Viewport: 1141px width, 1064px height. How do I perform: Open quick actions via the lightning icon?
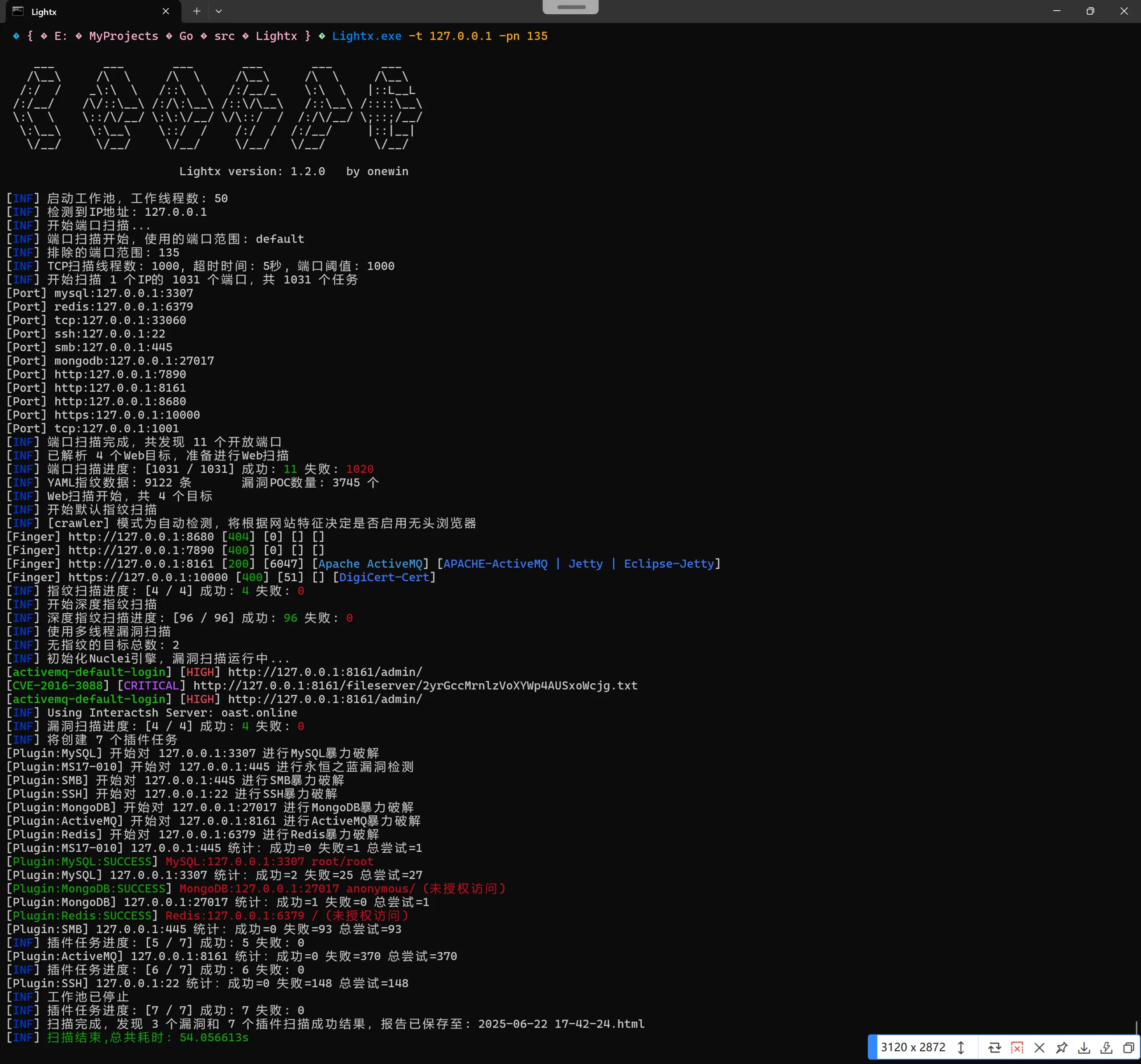click(1106, 1048)
